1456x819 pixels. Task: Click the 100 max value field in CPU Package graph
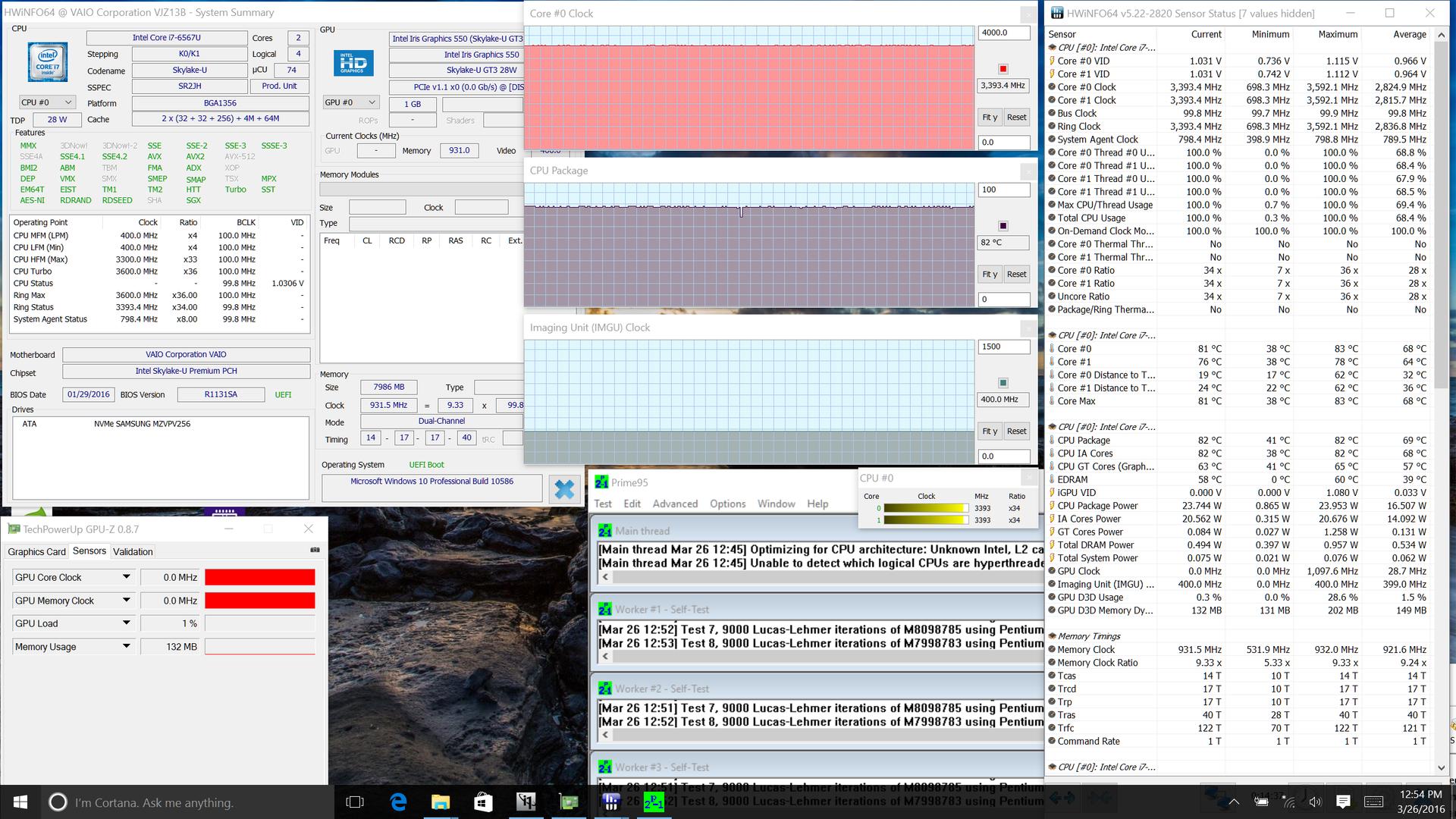pos(1004,190)
